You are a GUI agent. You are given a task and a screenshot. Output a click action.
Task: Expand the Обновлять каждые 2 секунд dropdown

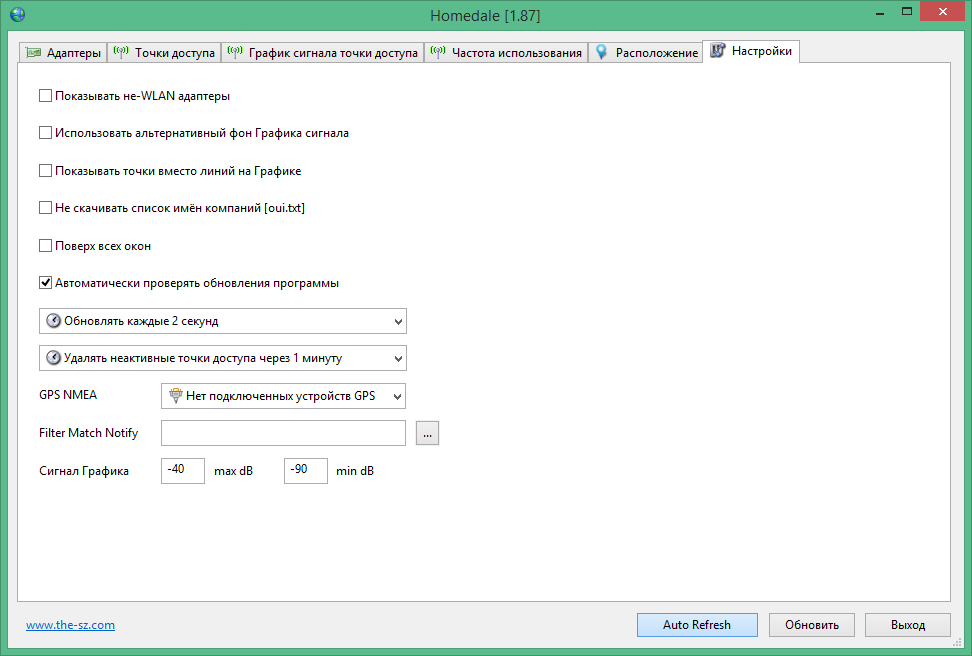(x=398, y=321)
